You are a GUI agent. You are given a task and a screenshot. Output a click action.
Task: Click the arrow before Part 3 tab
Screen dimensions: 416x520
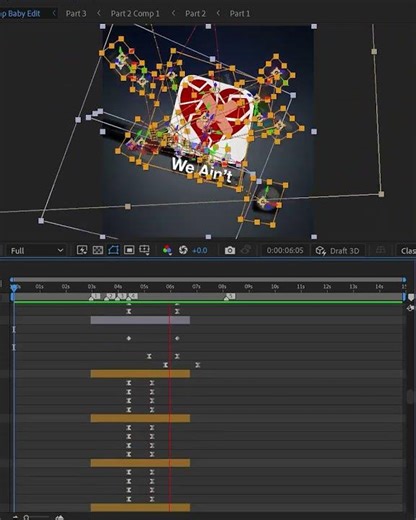(x=54, y=13)
